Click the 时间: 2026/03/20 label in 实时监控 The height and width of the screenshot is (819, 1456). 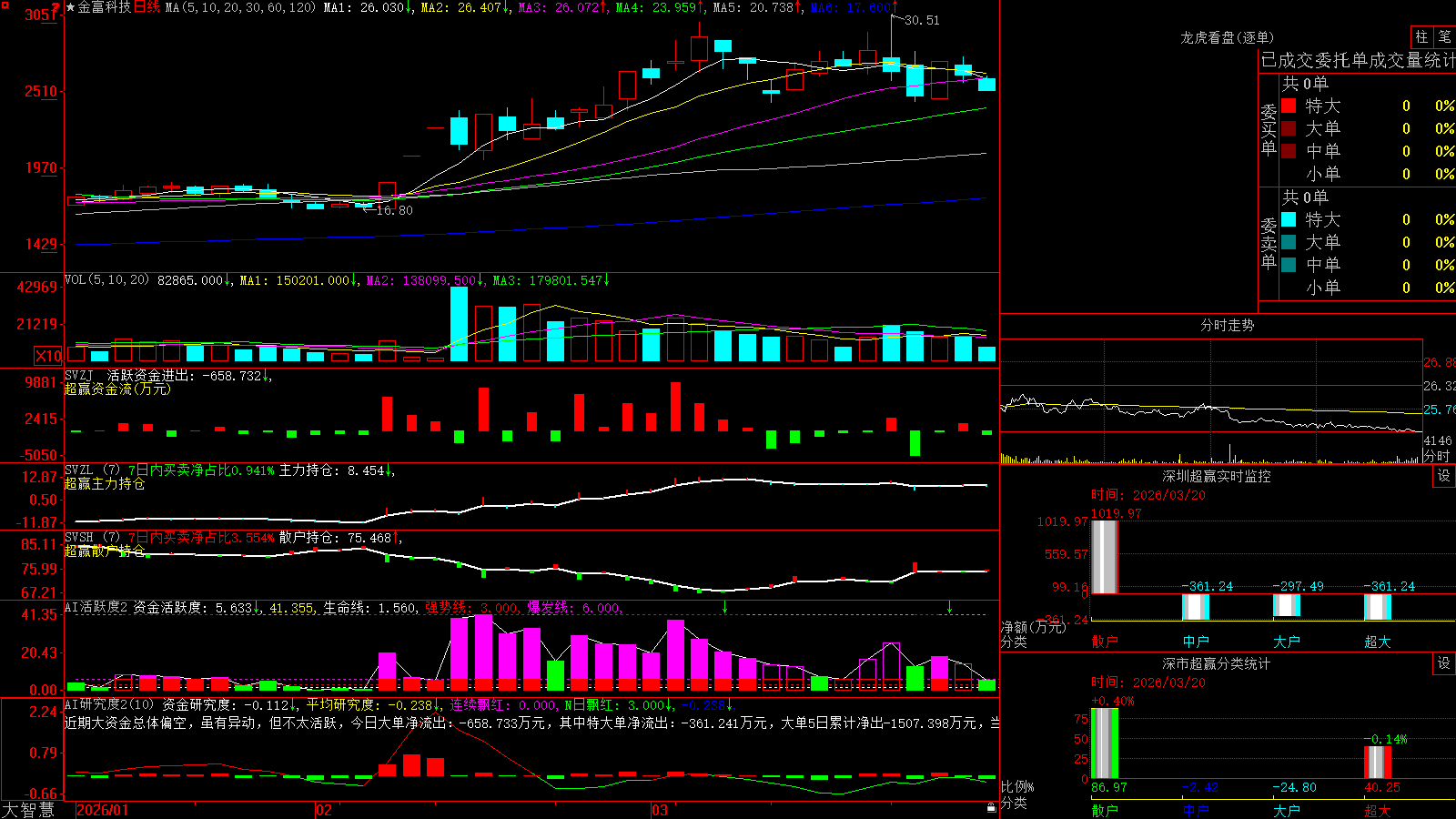(1148, 495)
